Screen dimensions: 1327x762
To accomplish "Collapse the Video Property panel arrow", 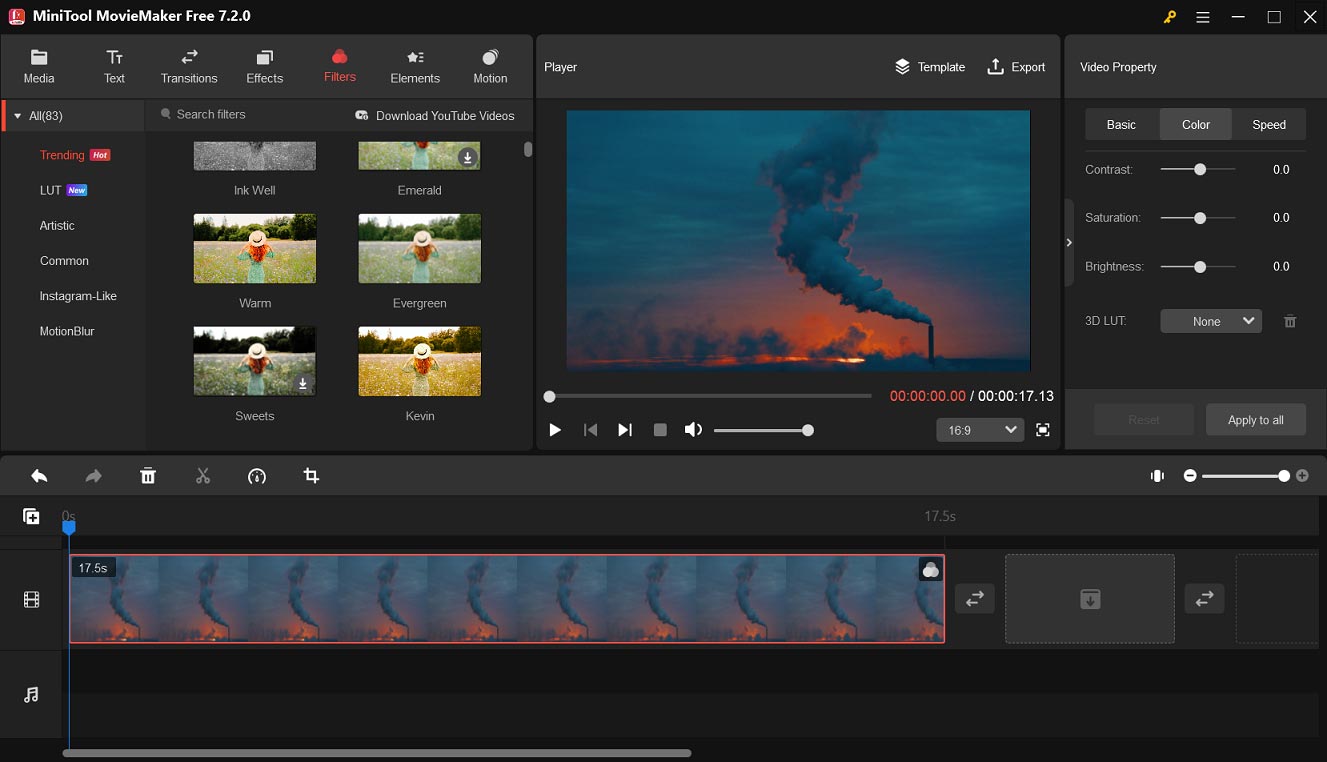I will pos(1069,242).
